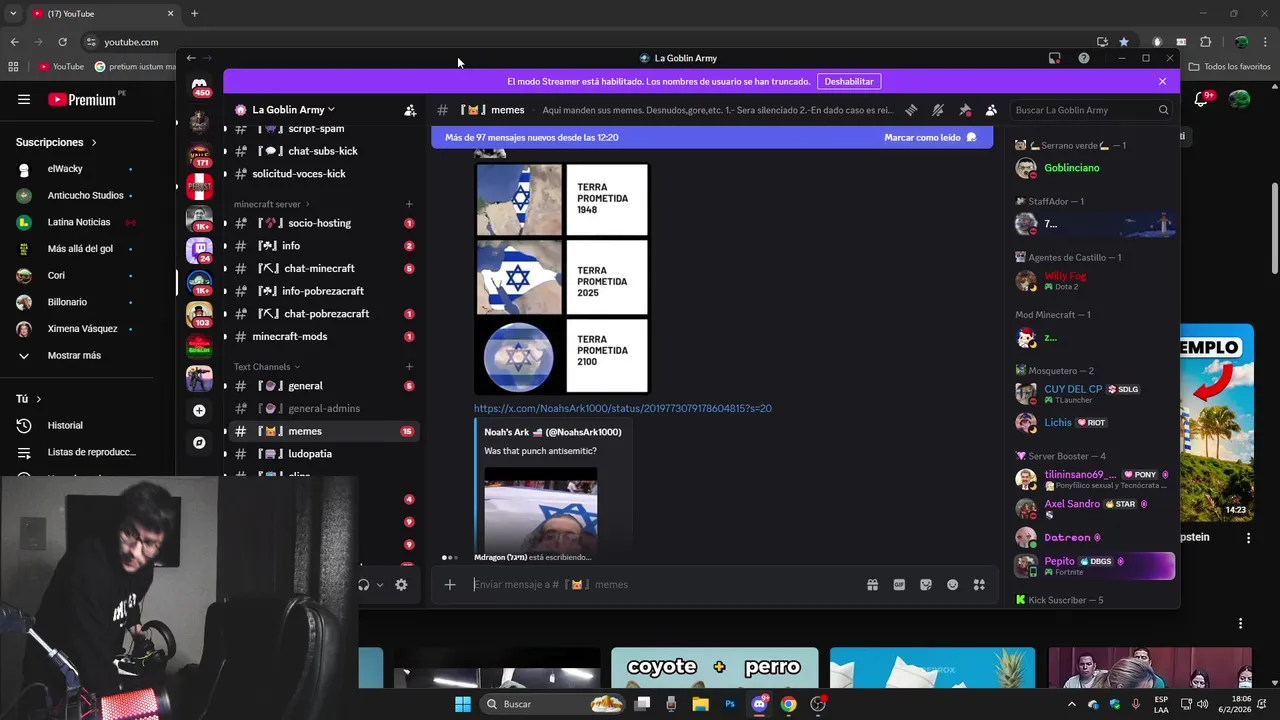The image size is (1280, 720).
Task: Expand Mostrar más in YouTube subscriptions
Action: (x=75, y=355)
